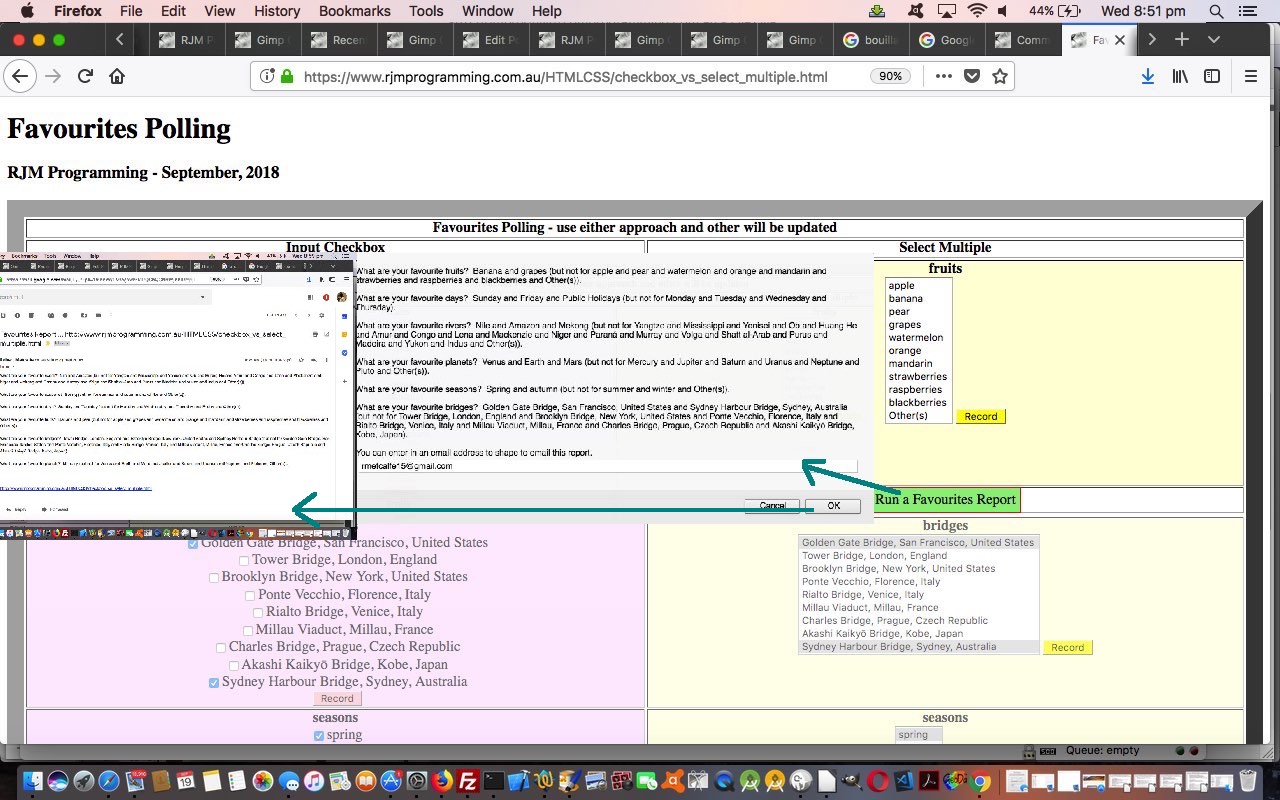Check the Tower Bridge, London checkbox
The image size is (1280, 800).
(244, 561)
